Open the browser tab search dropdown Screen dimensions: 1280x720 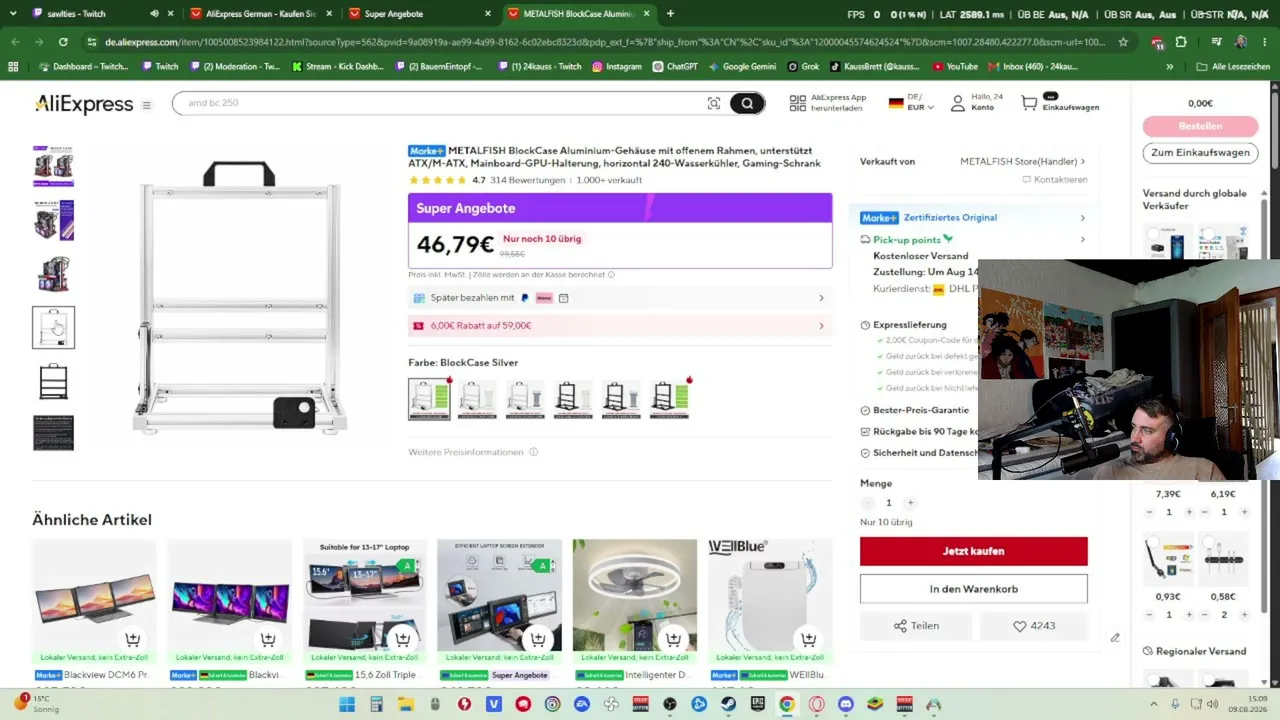(14, 14)
